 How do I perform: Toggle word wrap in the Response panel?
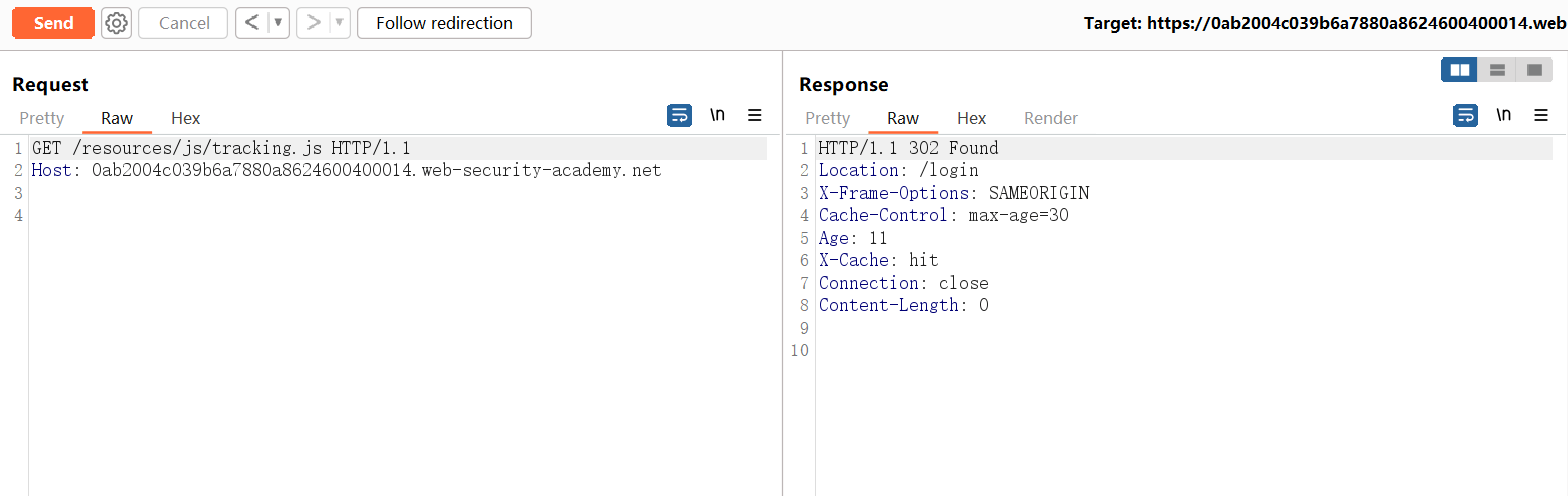[1465, 116]
